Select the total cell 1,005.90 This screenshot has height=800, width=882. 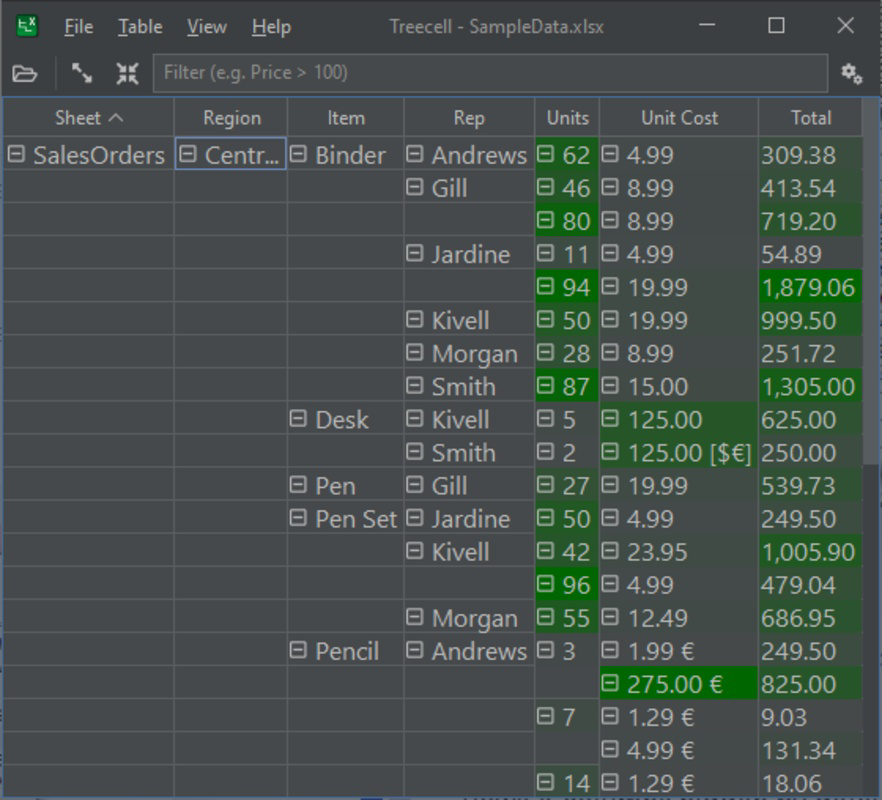click(810, 552)
